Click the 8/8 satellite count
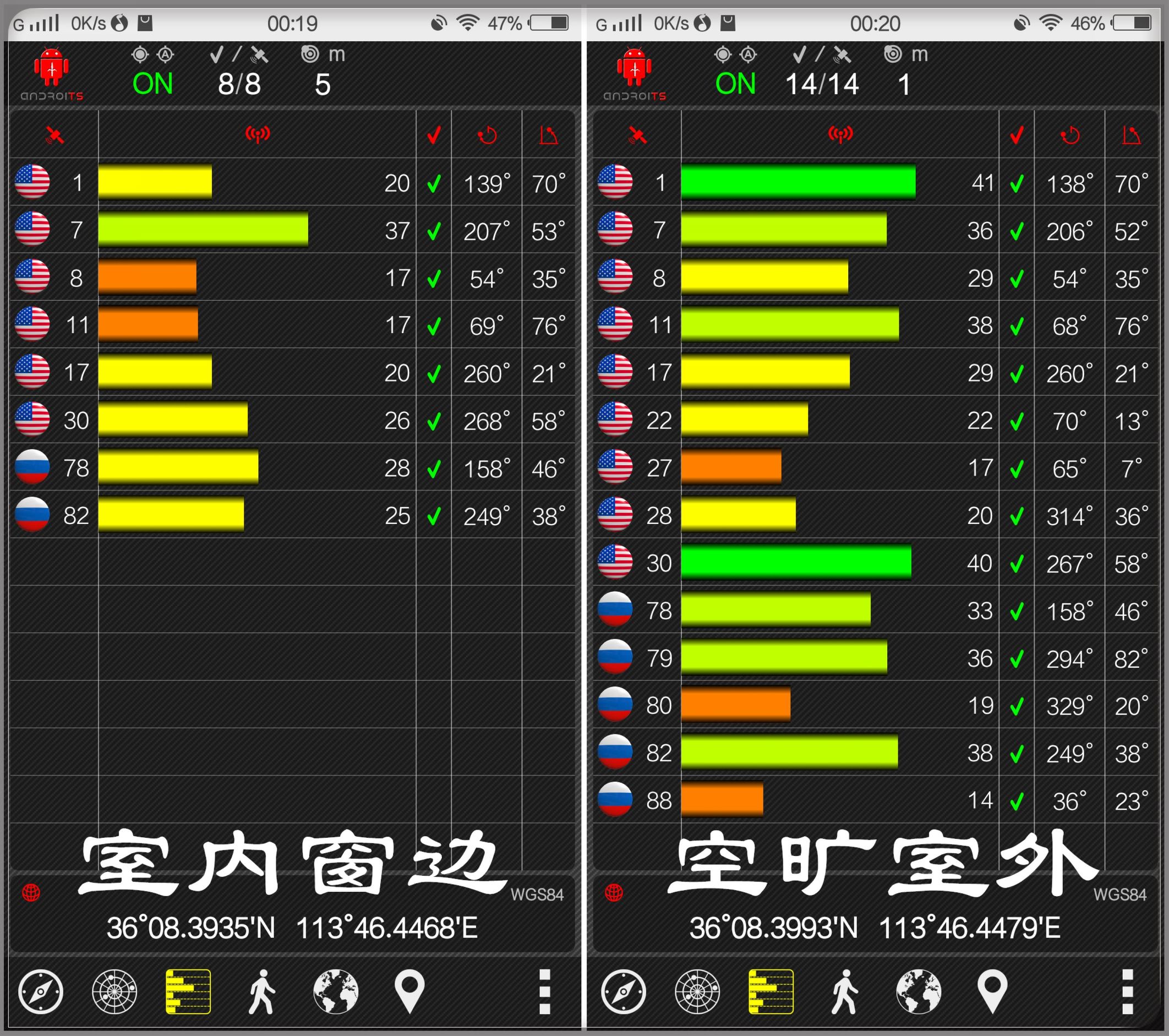 240,84
